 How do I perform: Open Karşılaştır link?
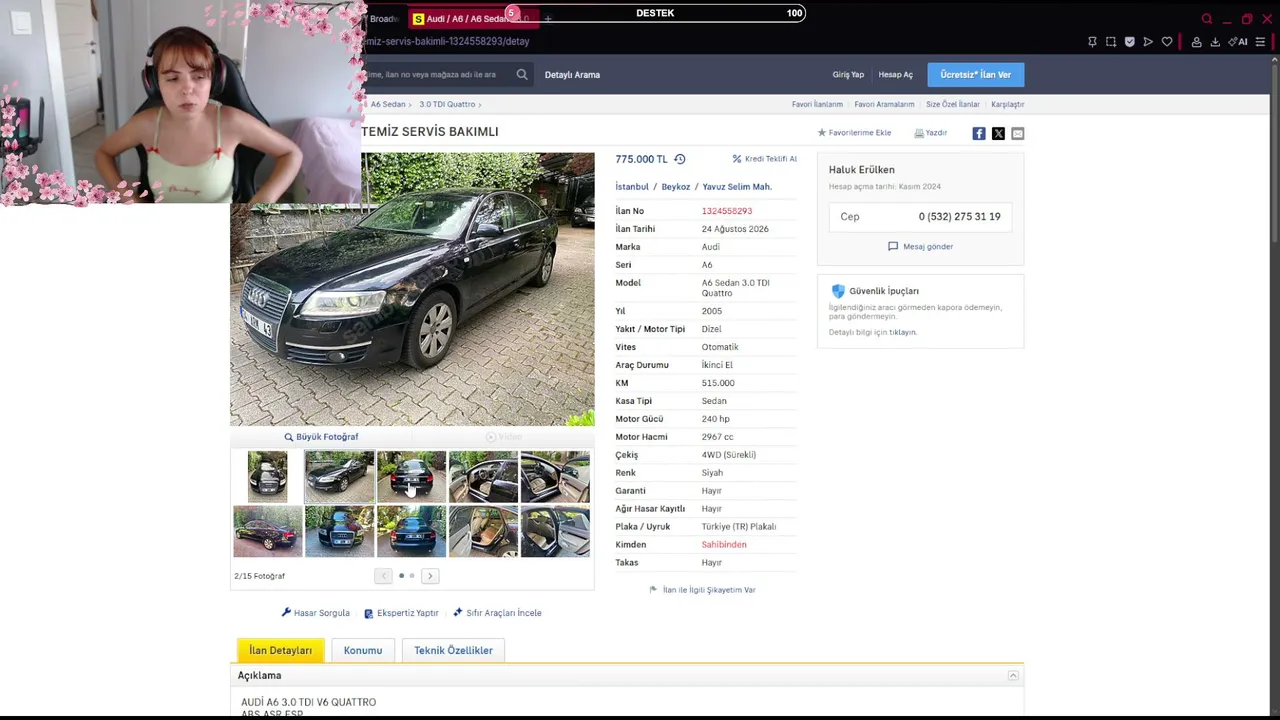point(1007,104)
